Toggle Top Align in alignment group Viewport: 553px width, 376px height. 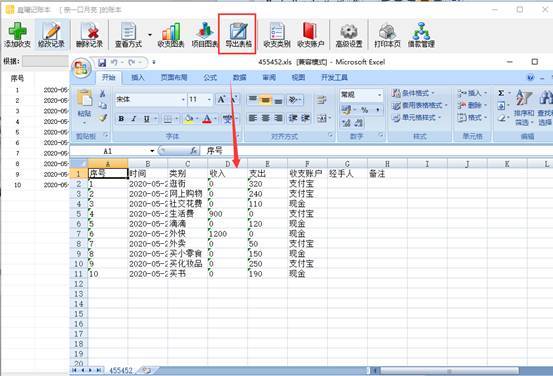253,100
